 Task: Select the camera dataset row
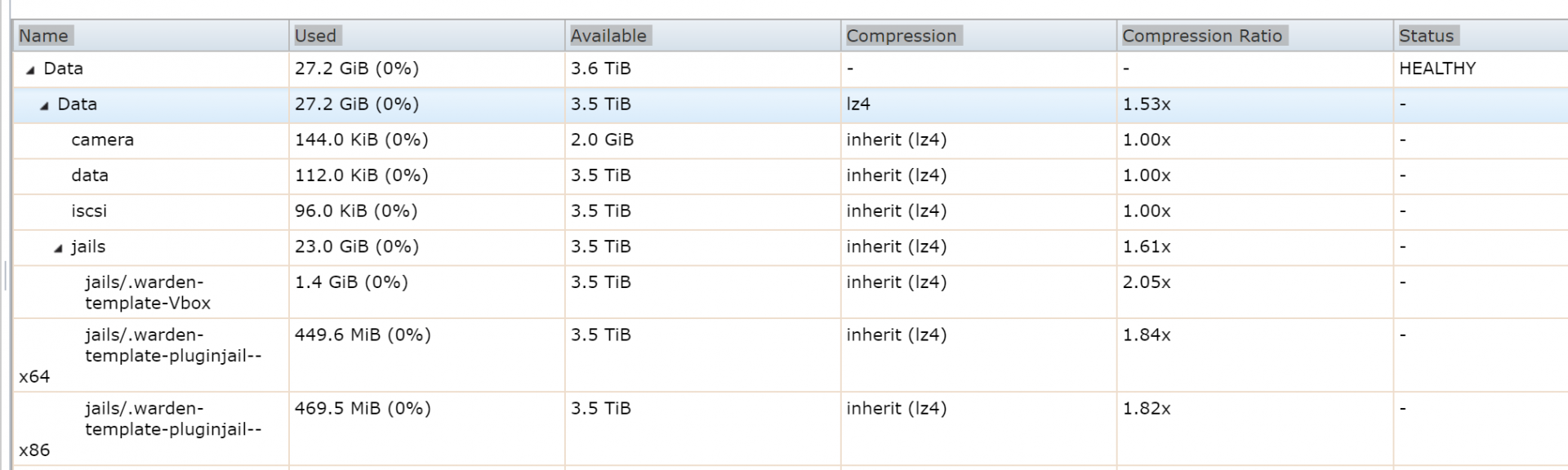point(790,140)
